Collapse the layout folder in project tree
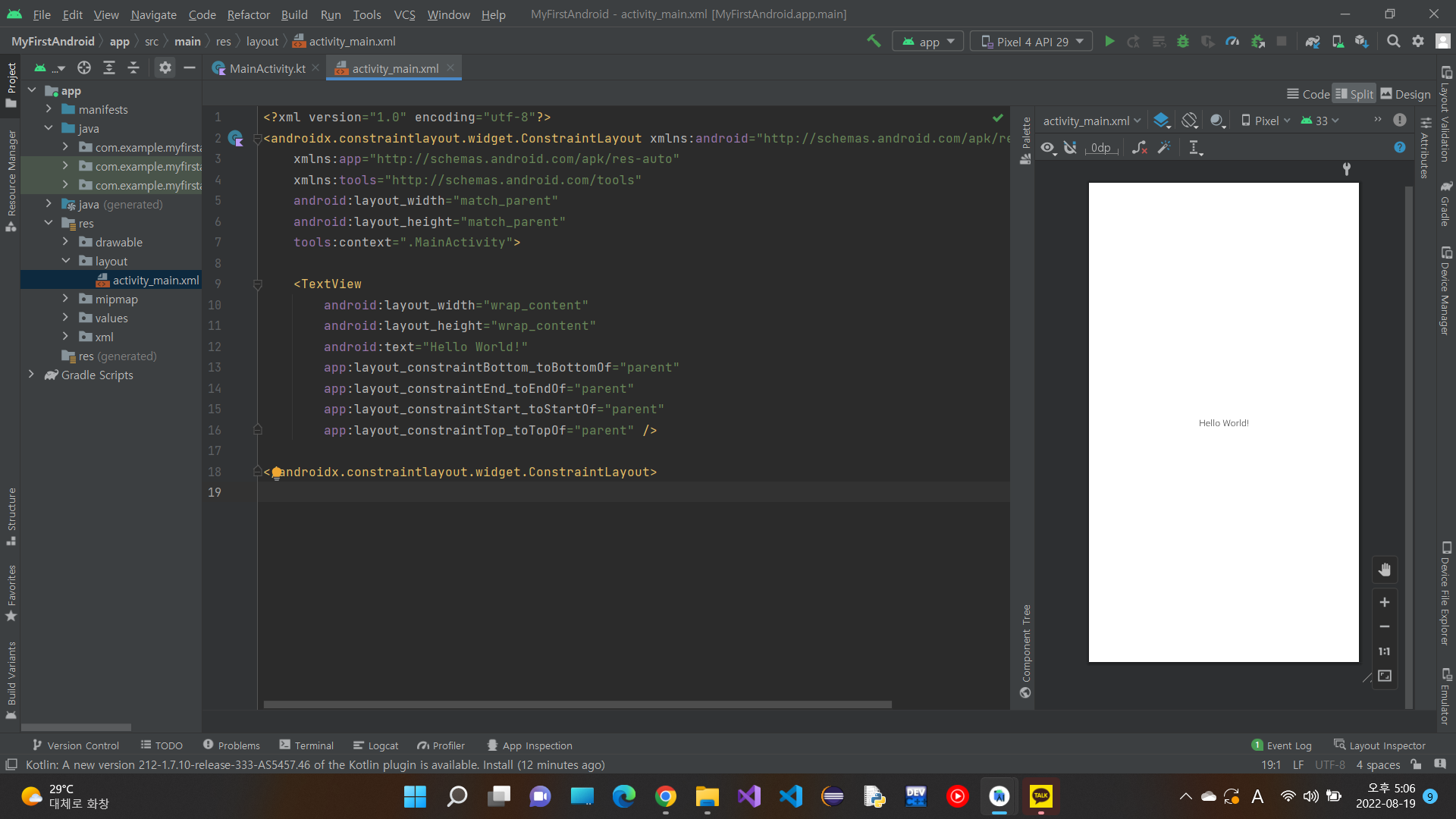Screen dimensions: 1456x819 click(66, 261)
